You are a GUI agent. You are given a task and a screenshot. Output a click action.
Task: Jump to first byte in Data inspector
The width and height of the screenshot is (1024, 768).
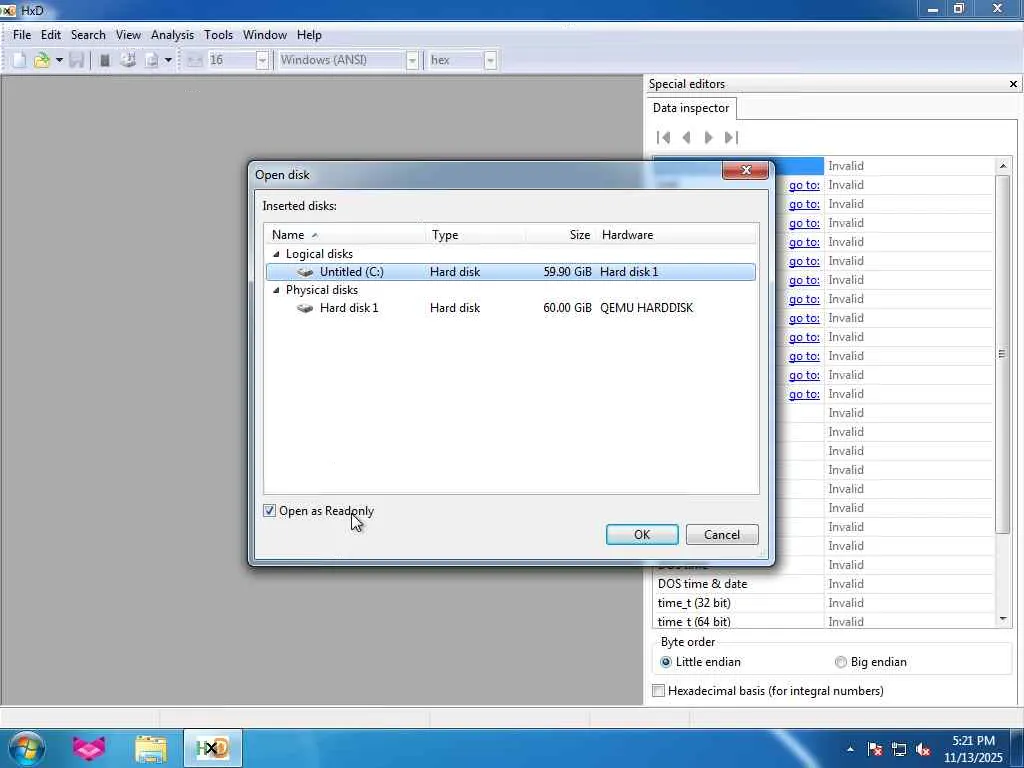[664, 137]
